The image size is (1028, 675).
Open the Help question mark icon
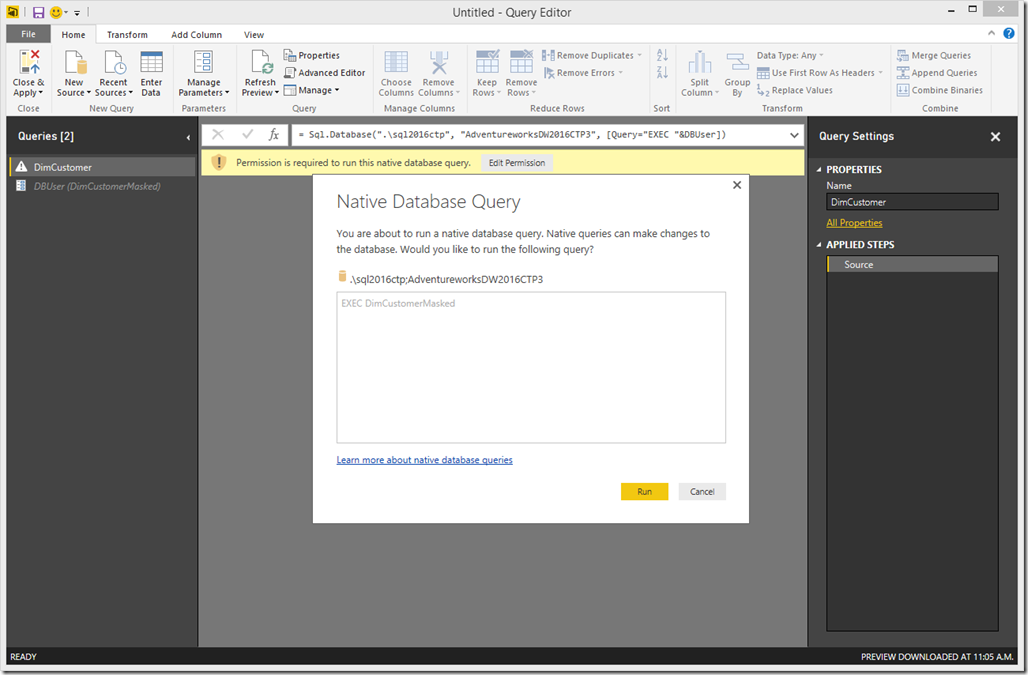1009,33
